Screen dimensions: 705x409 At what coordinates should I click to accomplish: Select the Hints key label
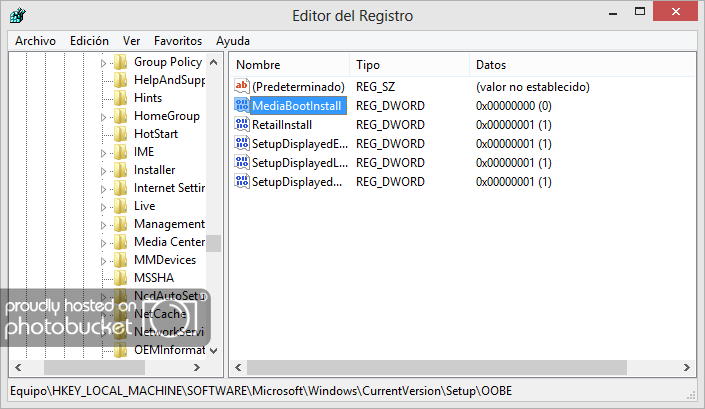pyautogui.click(x=148, y=98)
